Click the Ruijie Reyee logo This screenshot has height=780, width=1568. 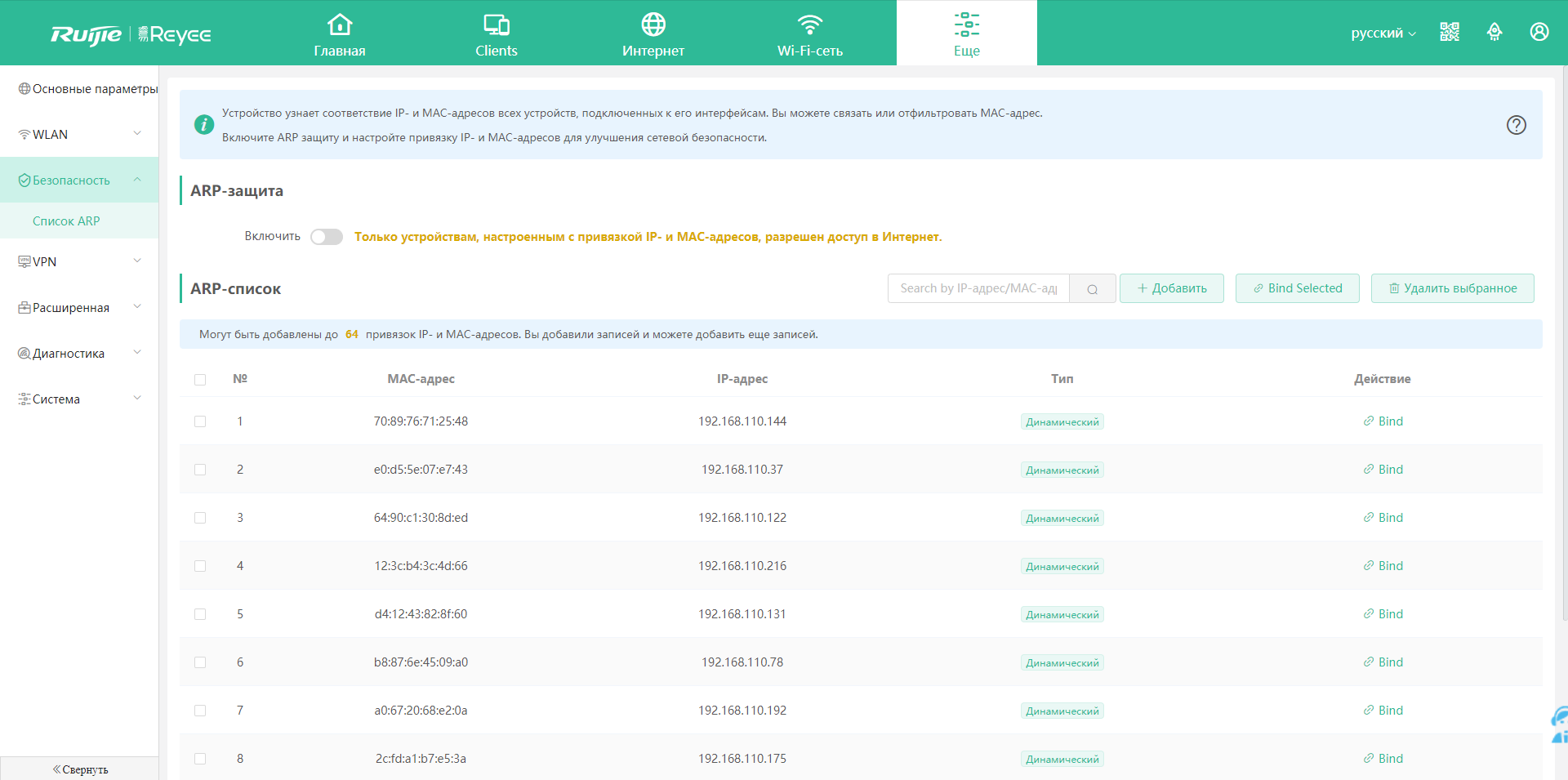point(131,34)
